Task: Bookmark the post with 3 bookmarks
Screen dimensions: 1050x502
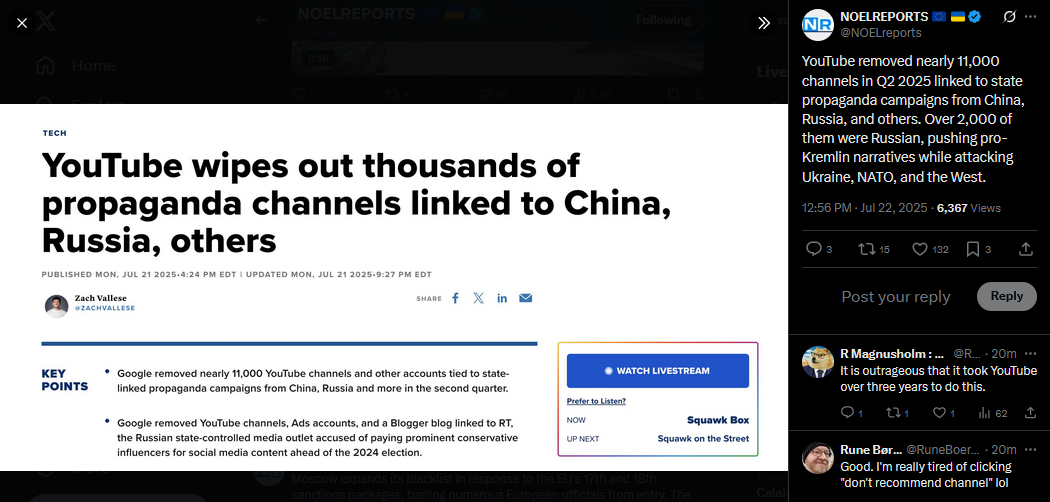Action: point(973,249)
